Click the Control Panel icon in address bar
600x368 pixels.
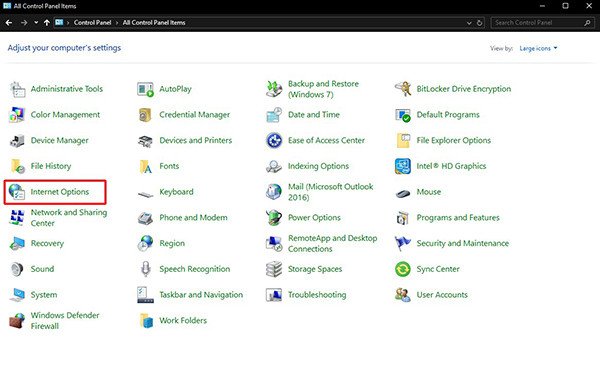tap(59, 23)
